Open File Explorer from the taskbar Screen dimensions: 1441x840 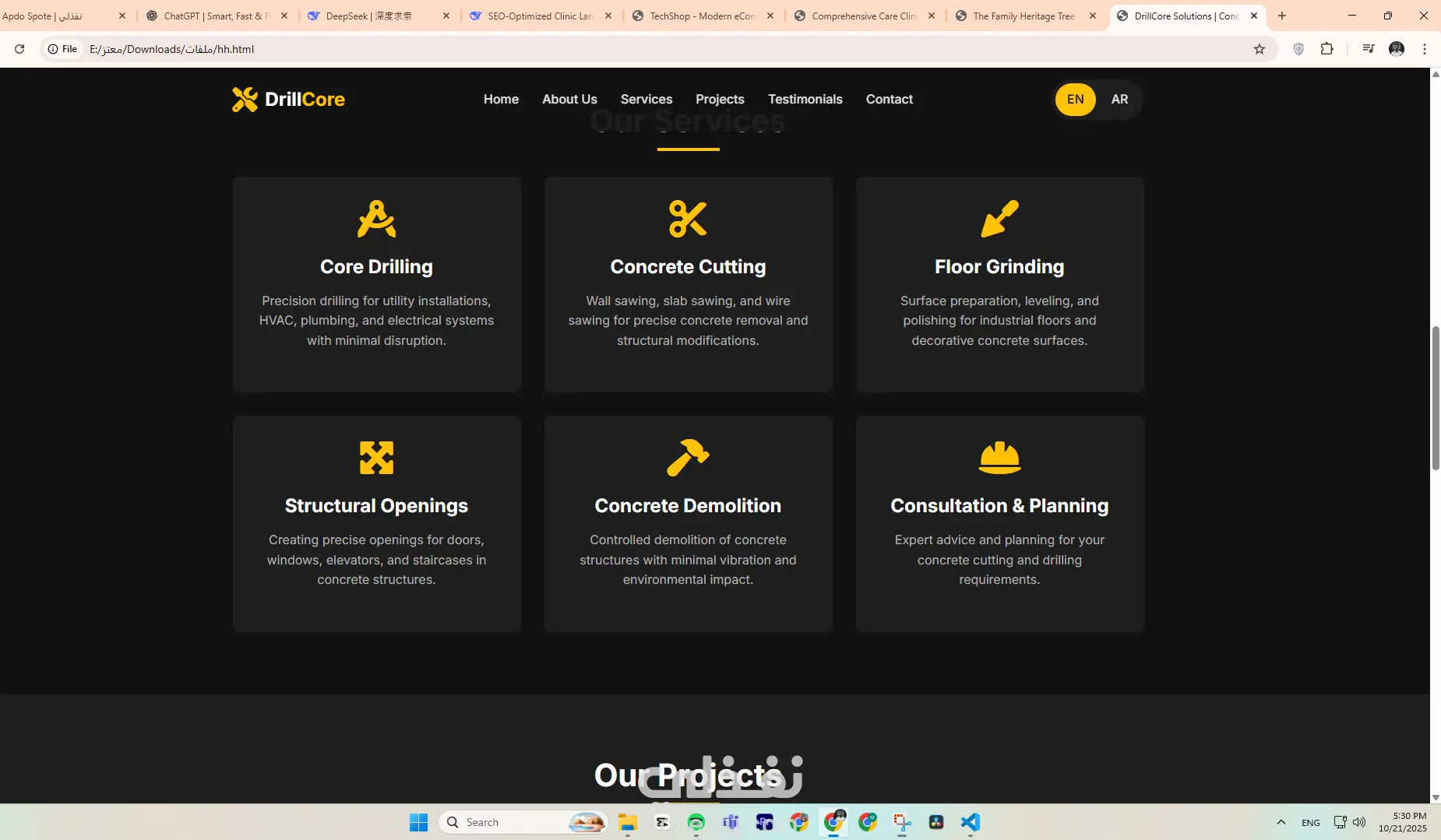click(x=628, y=822)
